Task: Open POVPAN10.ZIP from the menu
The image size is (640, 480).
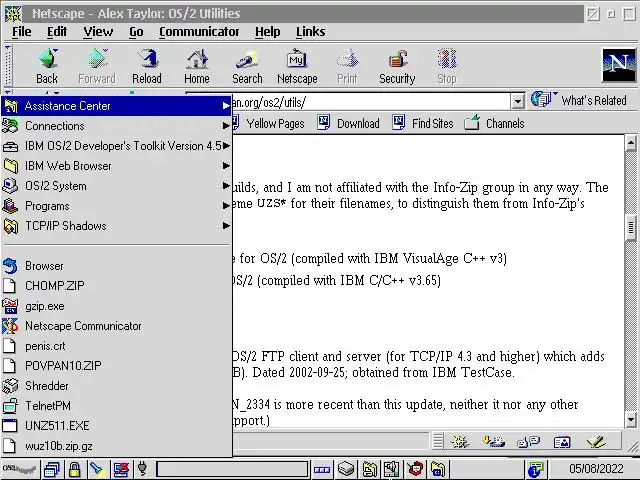Action: (116, 366)
